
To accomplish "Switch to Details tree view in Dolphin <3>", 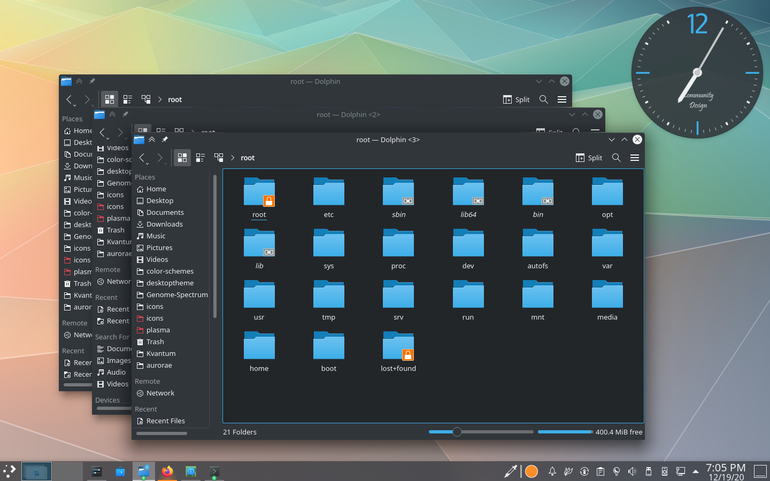I will coord(219,158).
